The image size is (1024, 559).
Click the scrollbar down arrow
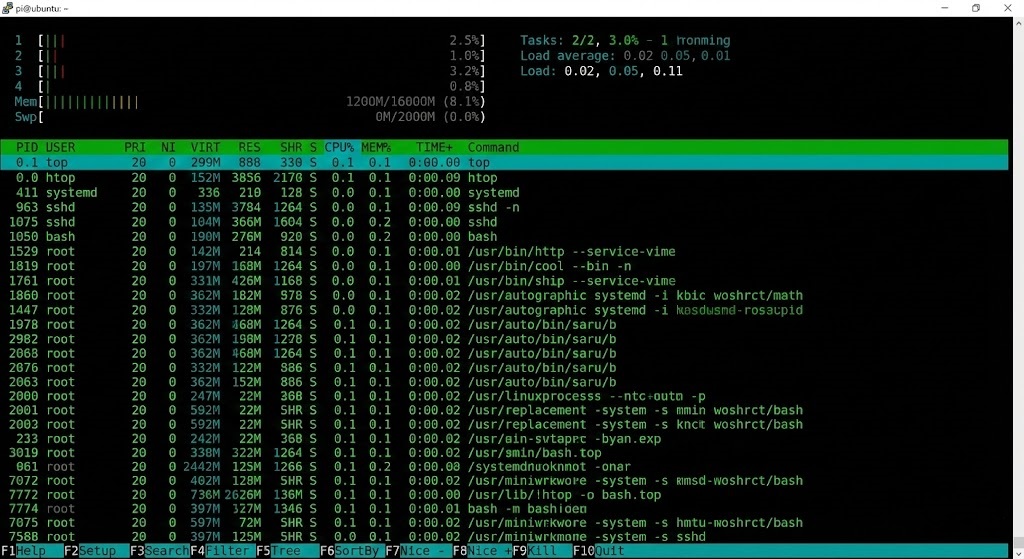(1017, 552)
